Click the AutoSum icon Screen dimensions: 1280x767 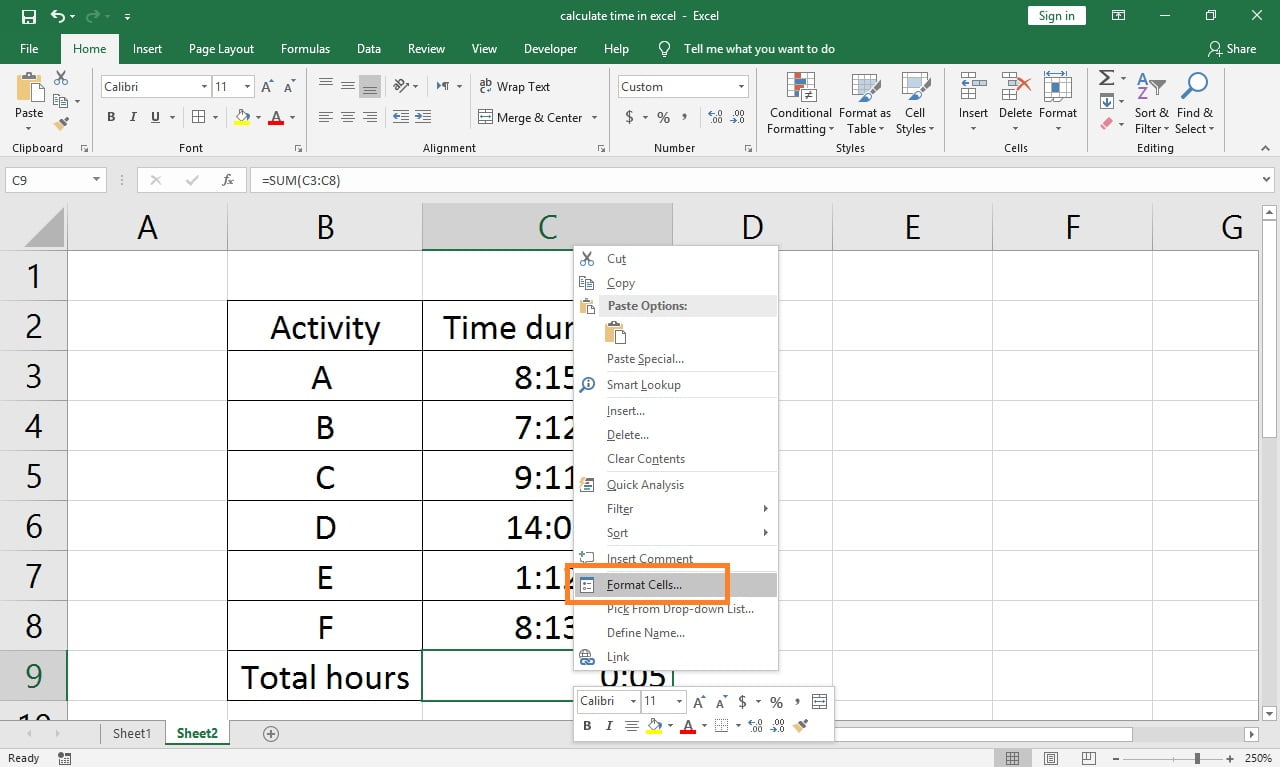1106,78
